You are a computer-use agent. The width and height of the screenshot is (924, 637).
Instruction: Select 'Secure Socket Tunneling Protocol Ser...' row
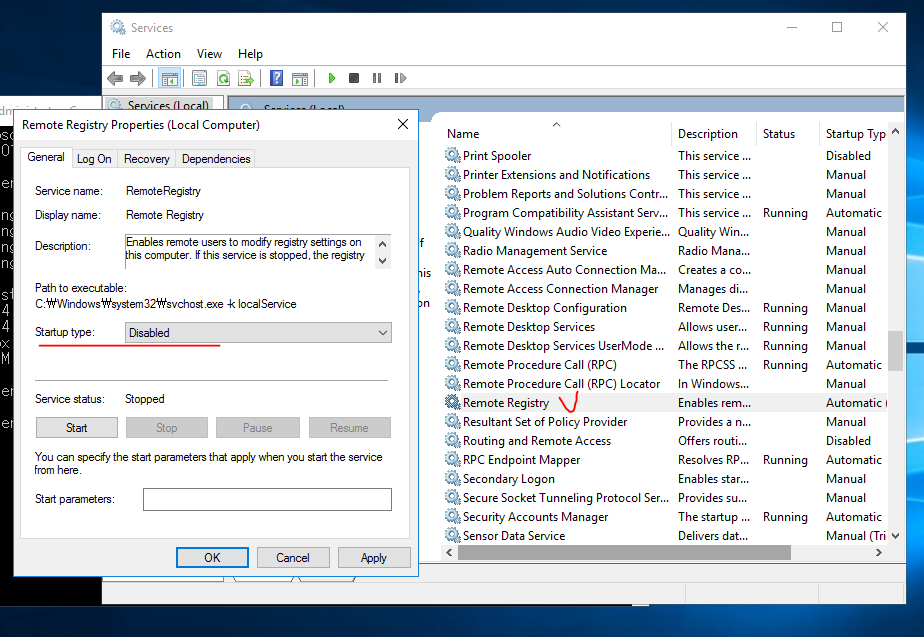click(665, 497)
